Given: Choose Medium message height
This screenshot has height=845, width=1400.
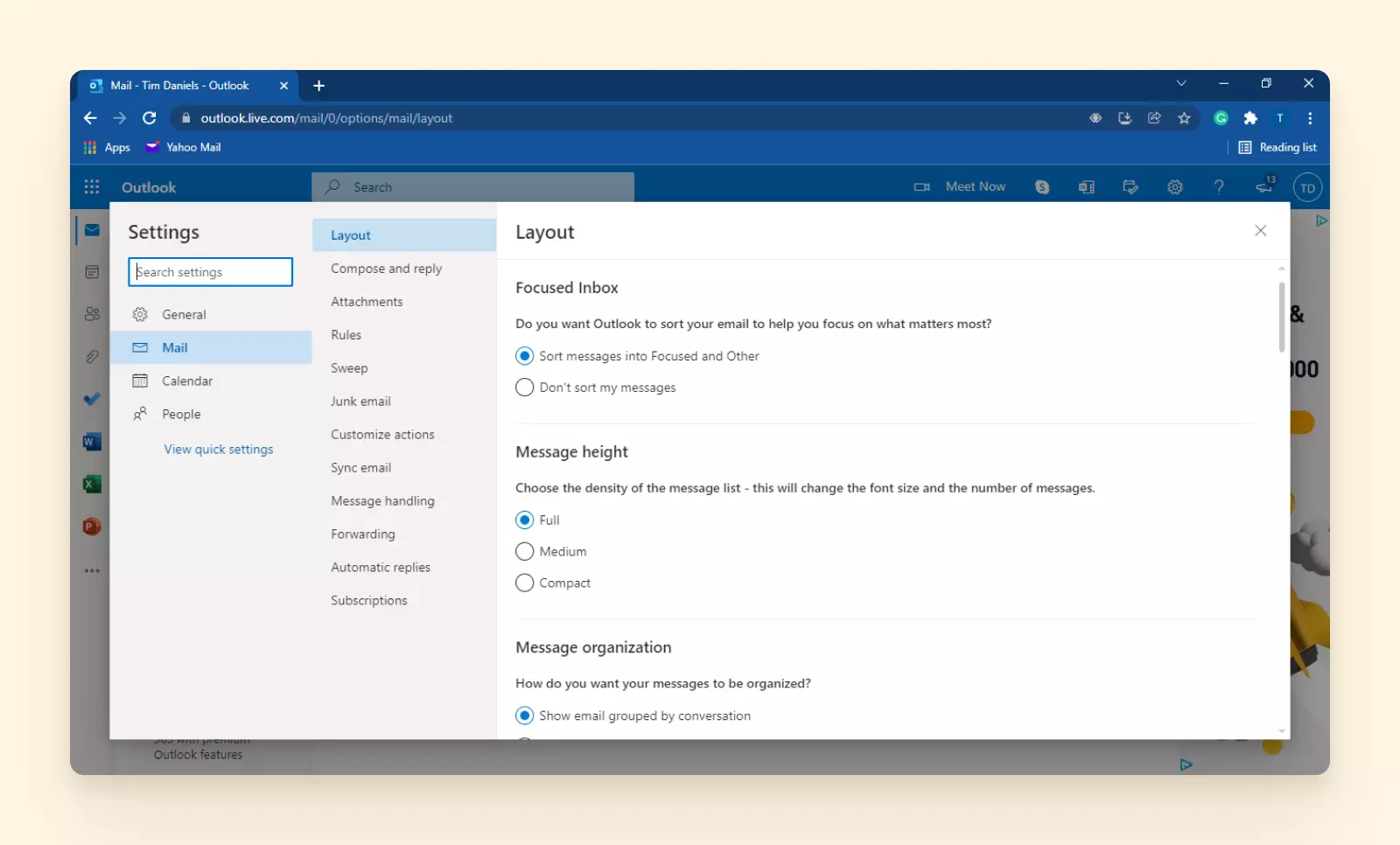Looking at the screenshot, I should click(x=551, y=552).
